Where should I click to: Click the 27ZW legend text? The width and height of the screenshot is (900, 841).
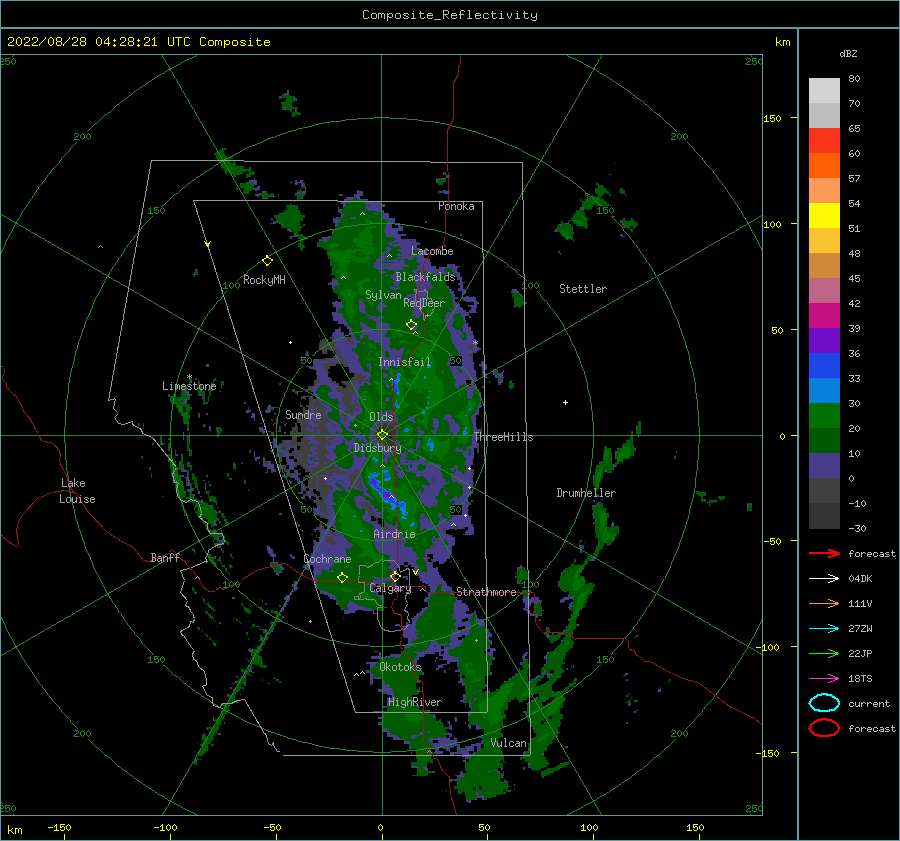[860, 629]
